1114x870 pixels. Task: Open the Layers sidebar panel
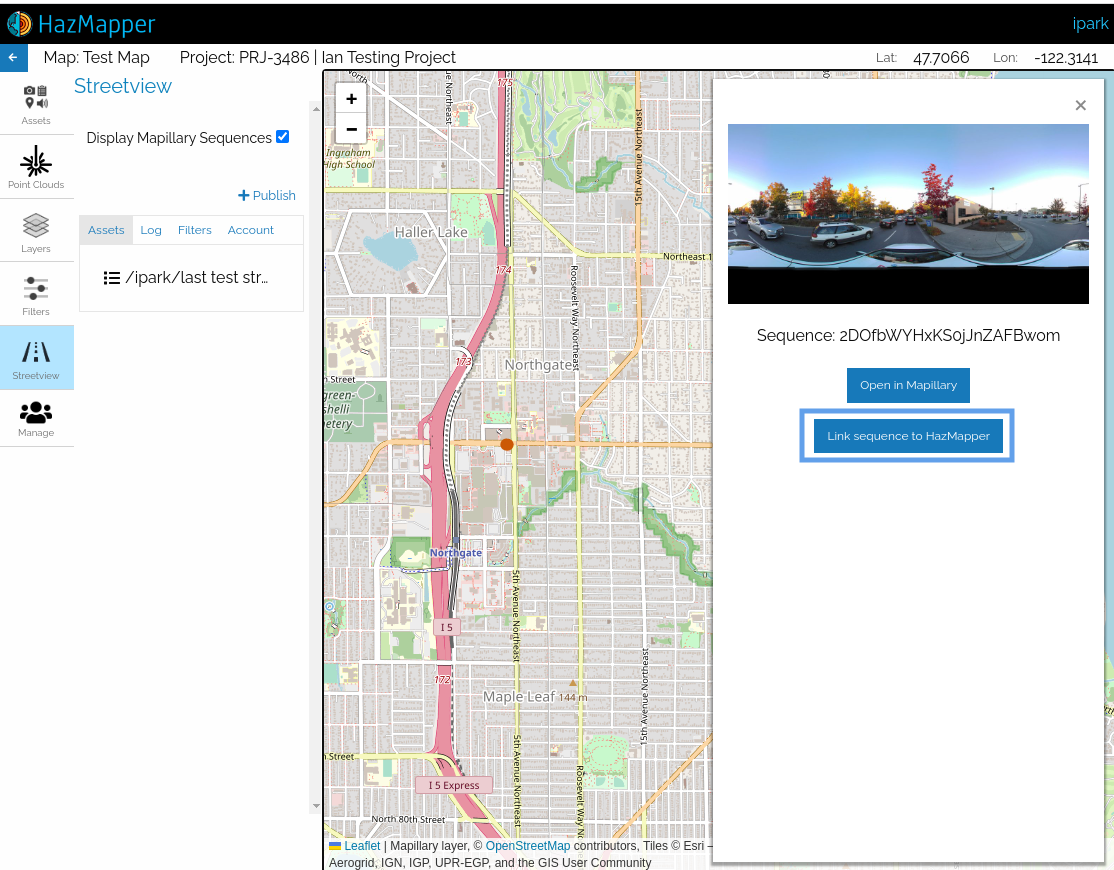(36, 231)
